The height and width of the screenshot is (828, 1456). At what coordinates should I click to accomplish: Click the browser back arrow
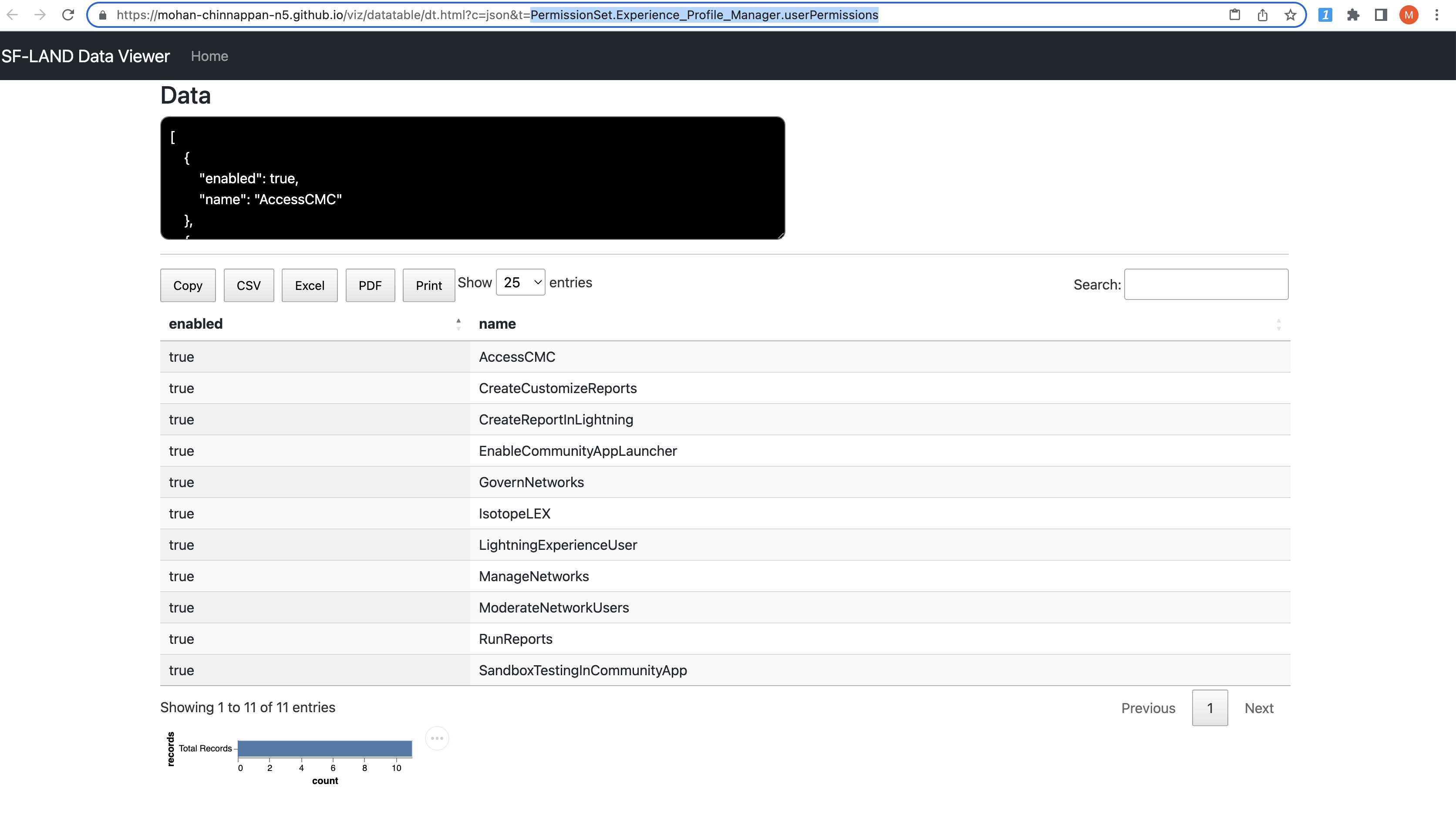pyautogui.click(x=13, y=15)
